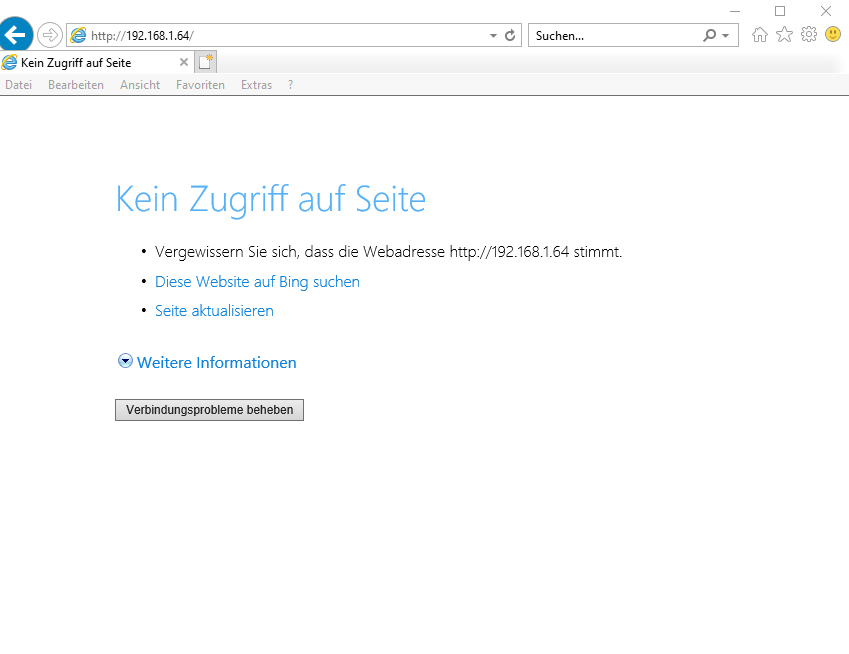The height and width of the screenshot is (654, 849).
Task: Open the search provider dropdown arrow
Action: (726, 35)
